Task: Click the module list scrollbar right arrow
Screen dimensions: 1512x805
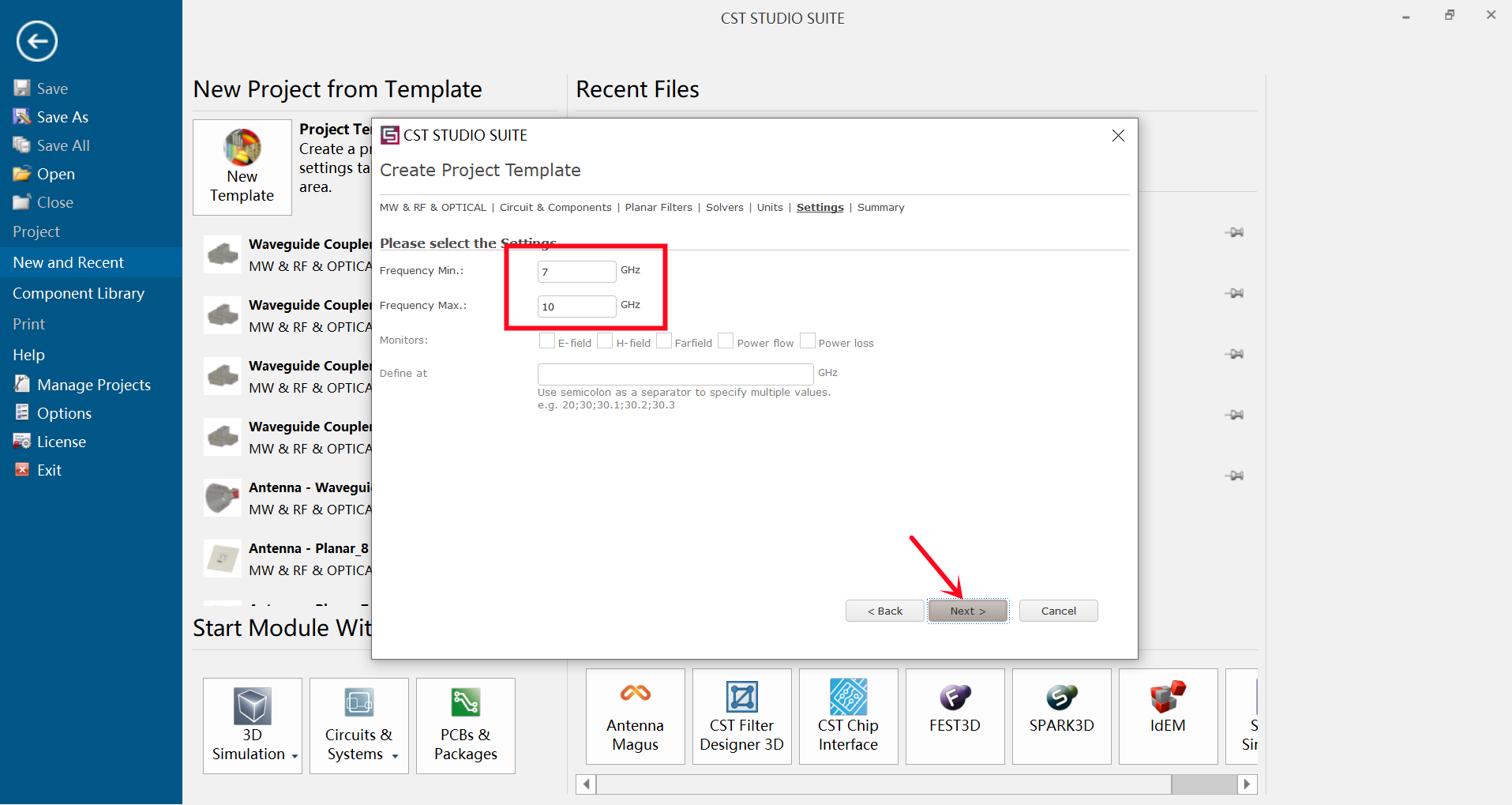Action: [1247, 784]
